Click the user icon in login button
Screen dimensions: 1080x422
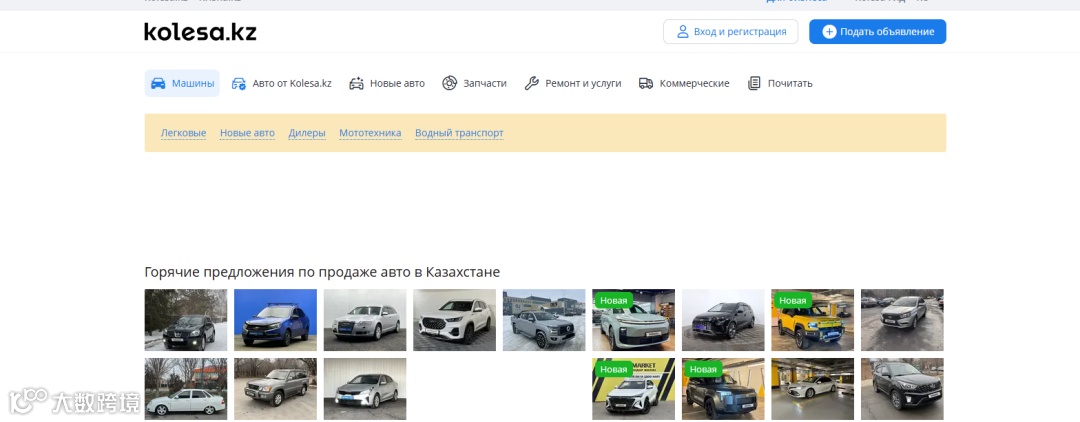pos(683,32)
